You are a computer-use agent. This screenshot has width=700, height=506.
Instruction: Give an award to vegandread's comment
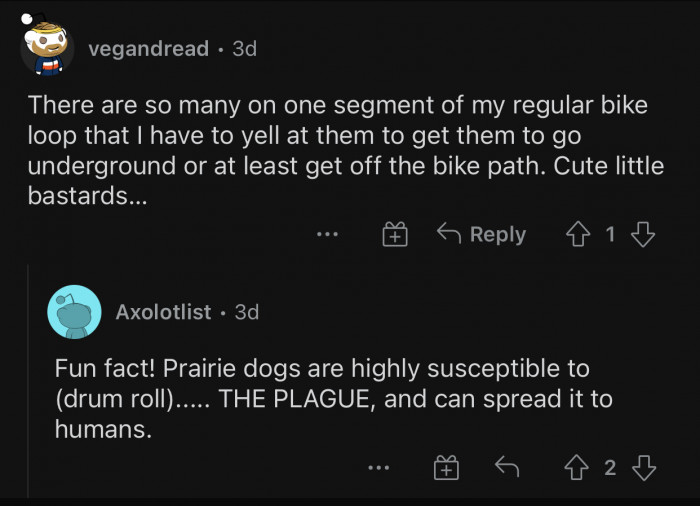[395, 235]
